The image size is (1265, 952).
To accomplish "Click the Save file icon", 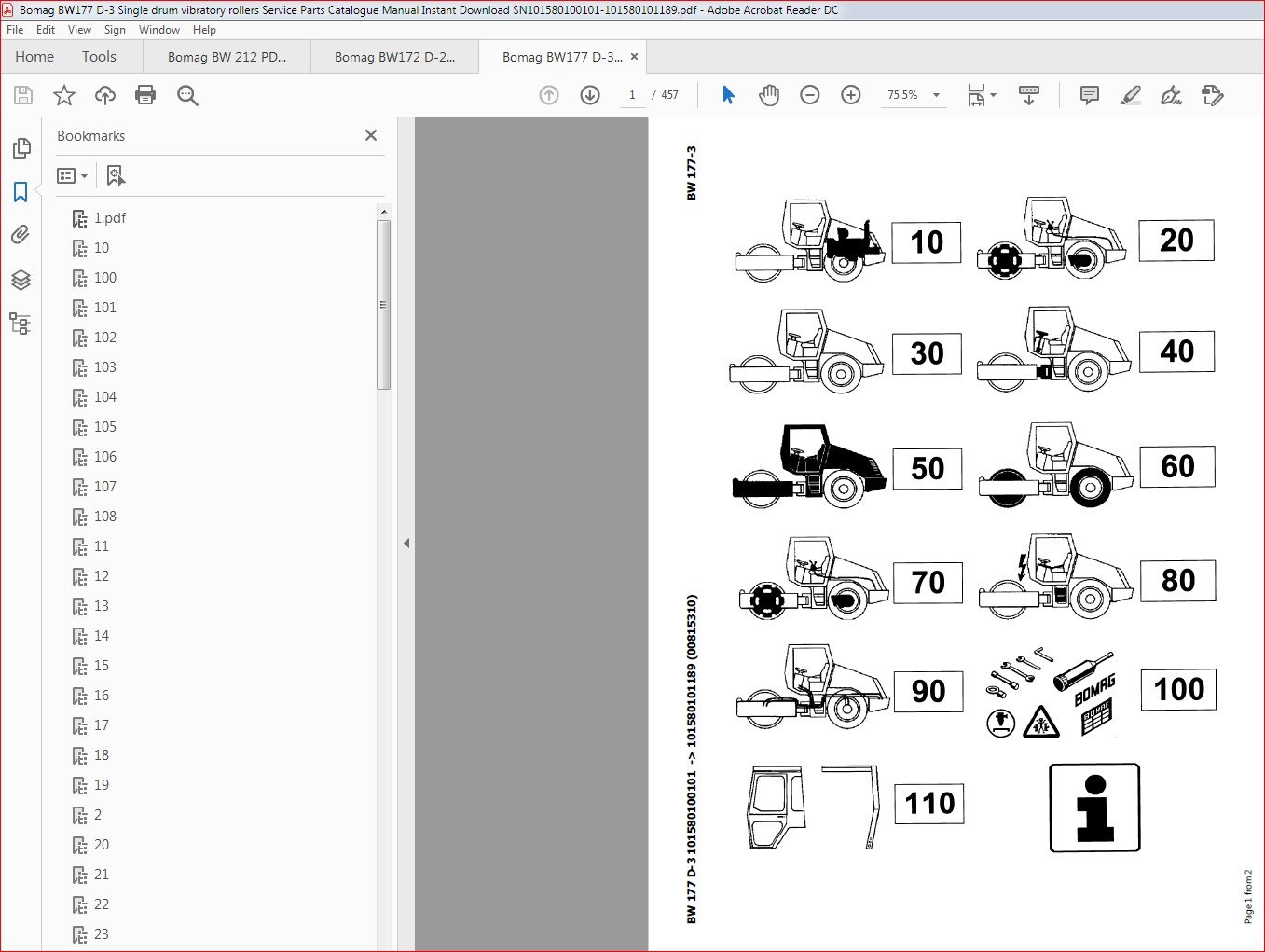I will (23, 95).
